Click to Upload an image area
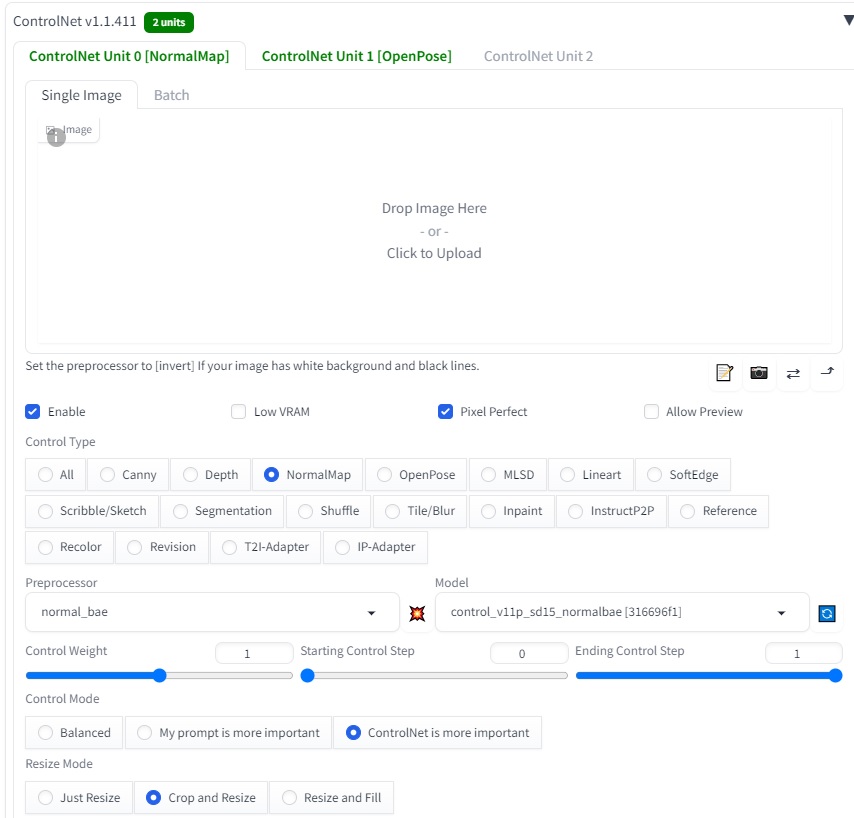Image resolution: width=854 pixels, height=818 pixels. [434, 230]
